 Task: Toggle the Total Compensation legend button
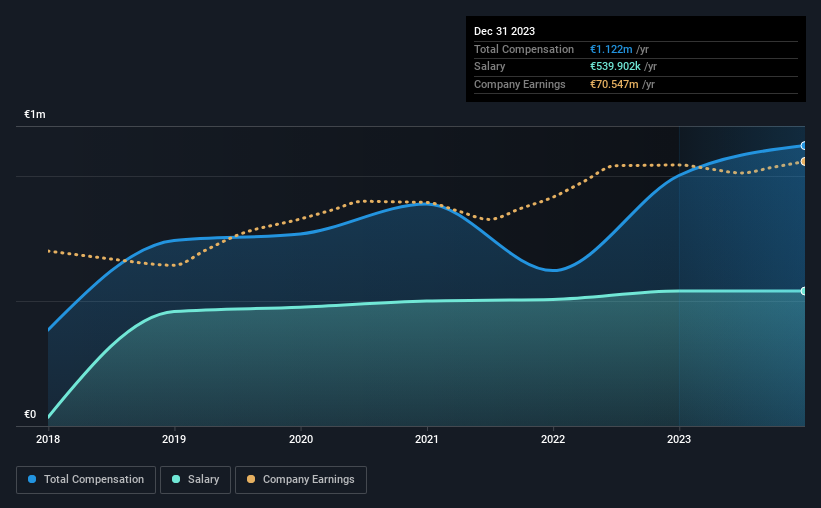coord(86,480)
